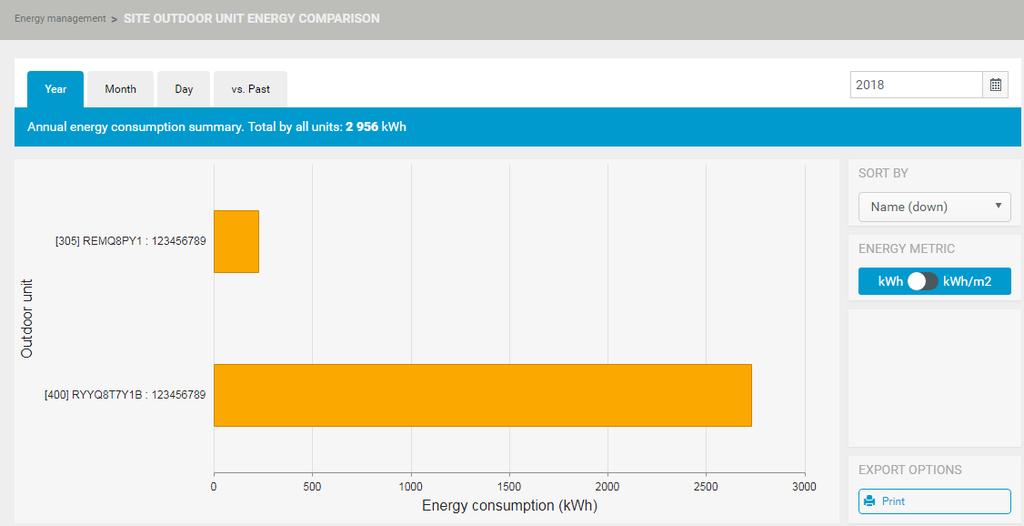Click the label [400] RYYQ8T7Y1B : 123456789
Viewport: 1024px width, 526px height.
[x=125, y=395]
